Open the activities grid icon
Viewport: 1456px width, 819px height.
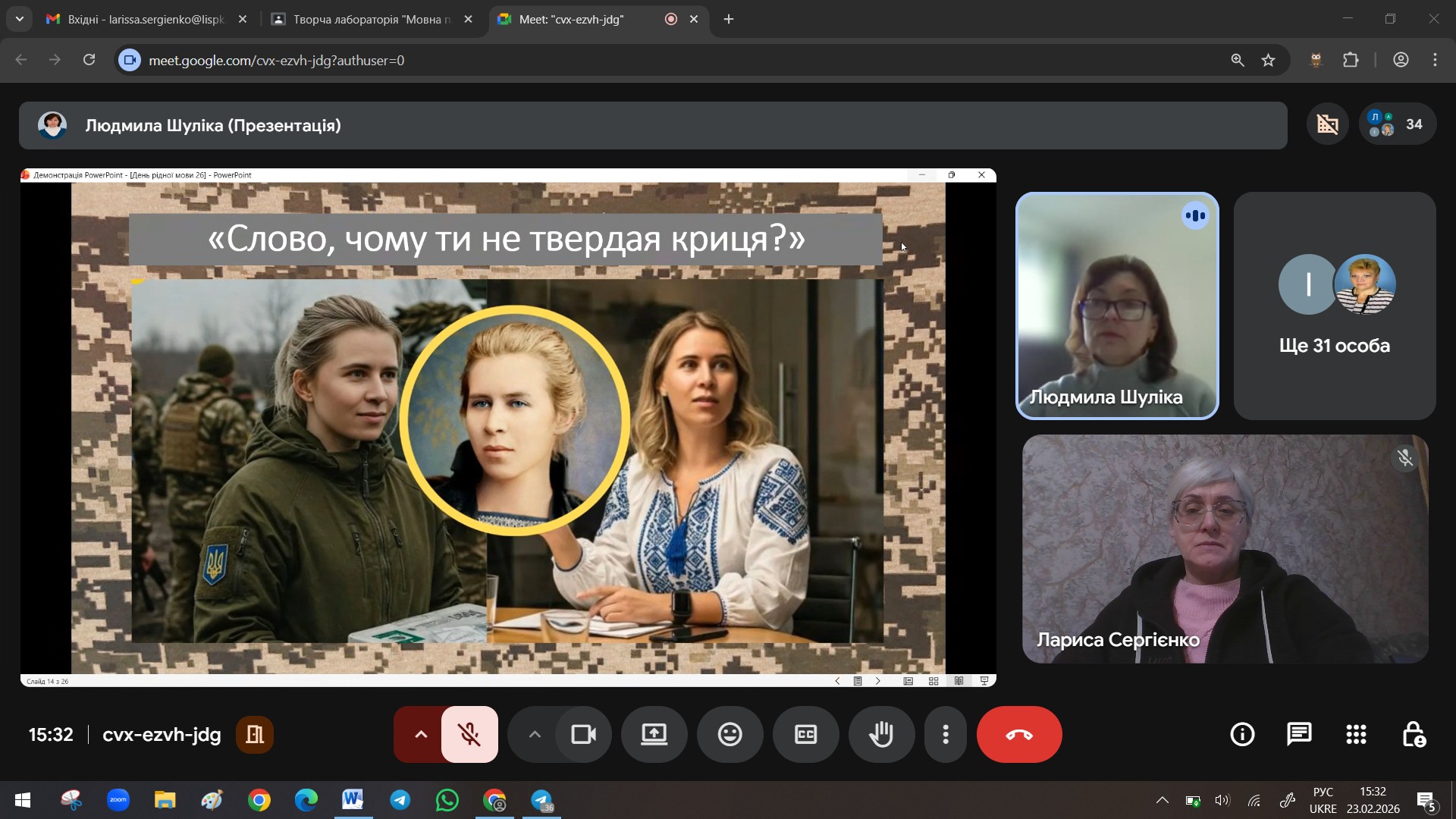(x=1356, y=734)
